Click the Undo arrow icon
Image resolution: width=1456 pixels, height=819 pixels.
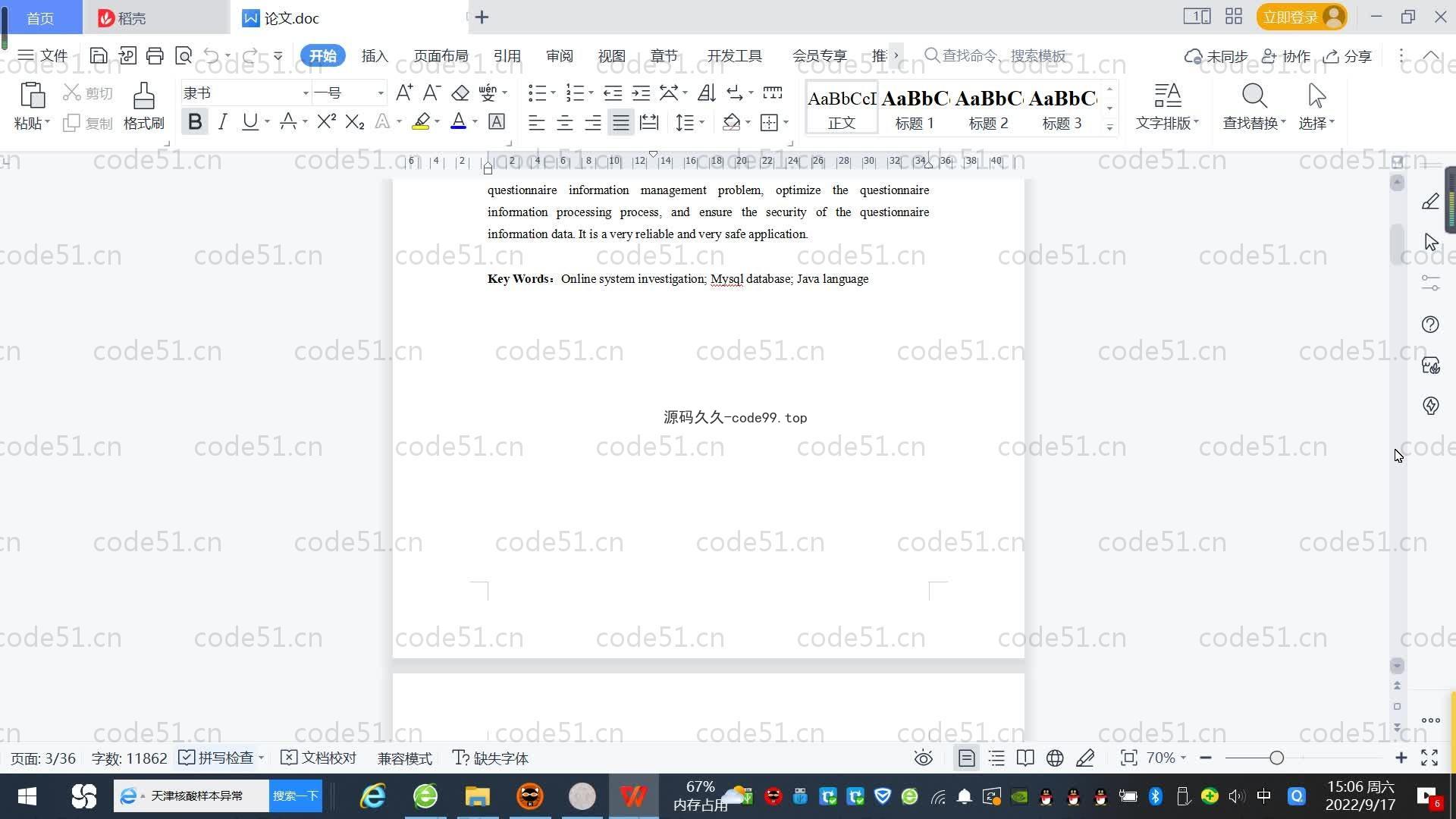(212, 55)
